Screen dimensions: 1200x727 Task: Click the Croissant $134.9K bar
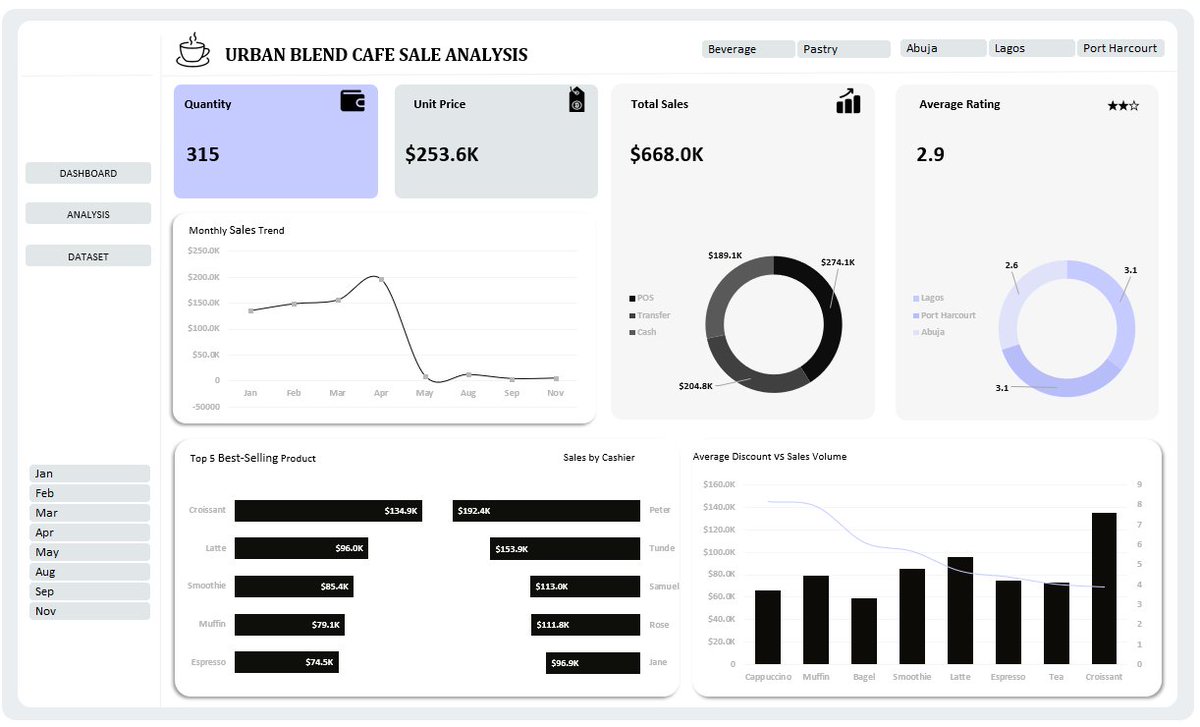328,510
